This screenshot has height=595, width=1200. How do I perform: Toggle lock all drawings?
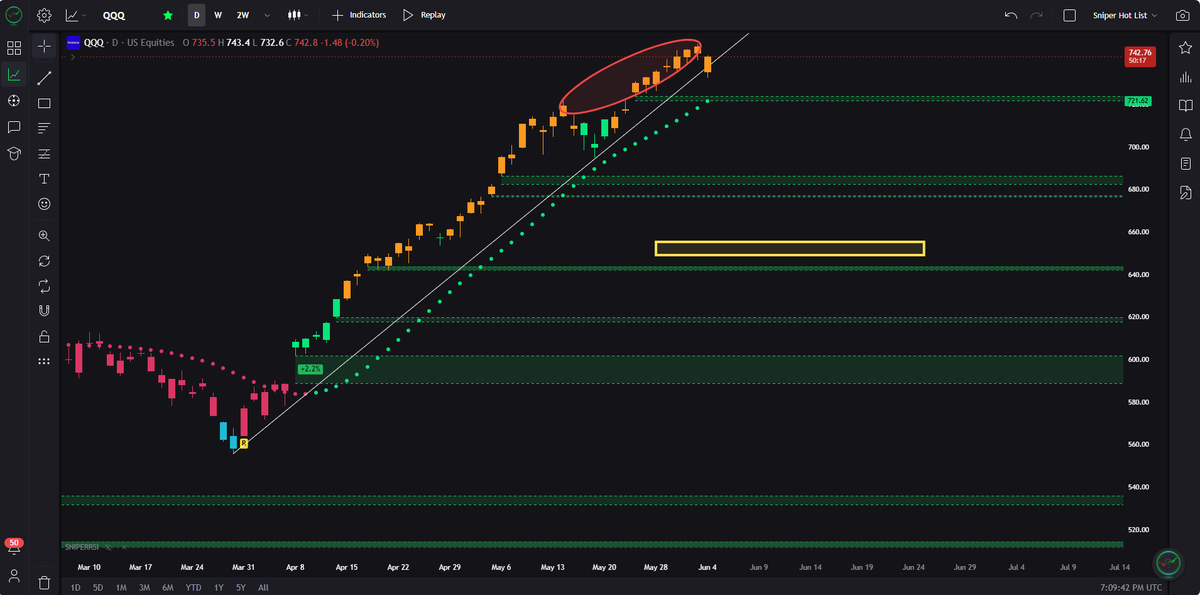coord(44,336)
